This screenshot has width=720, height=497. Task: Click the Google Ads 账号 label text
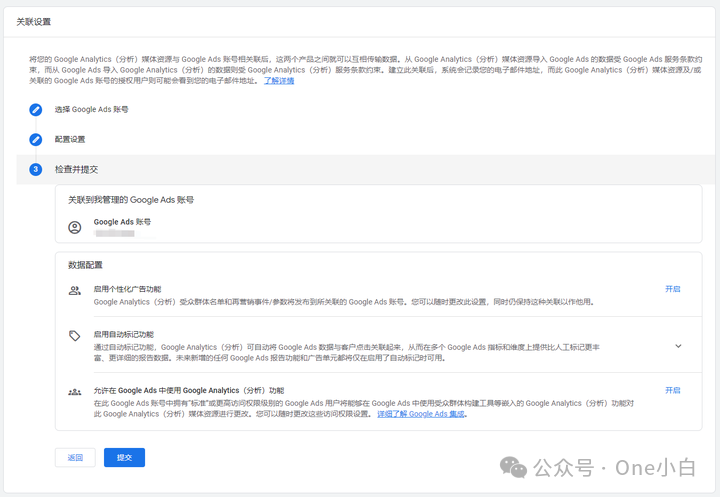pos(122,222)
